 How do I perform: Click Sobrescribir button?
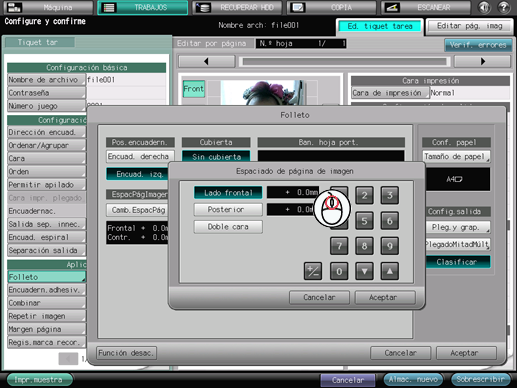click(481, 380)
